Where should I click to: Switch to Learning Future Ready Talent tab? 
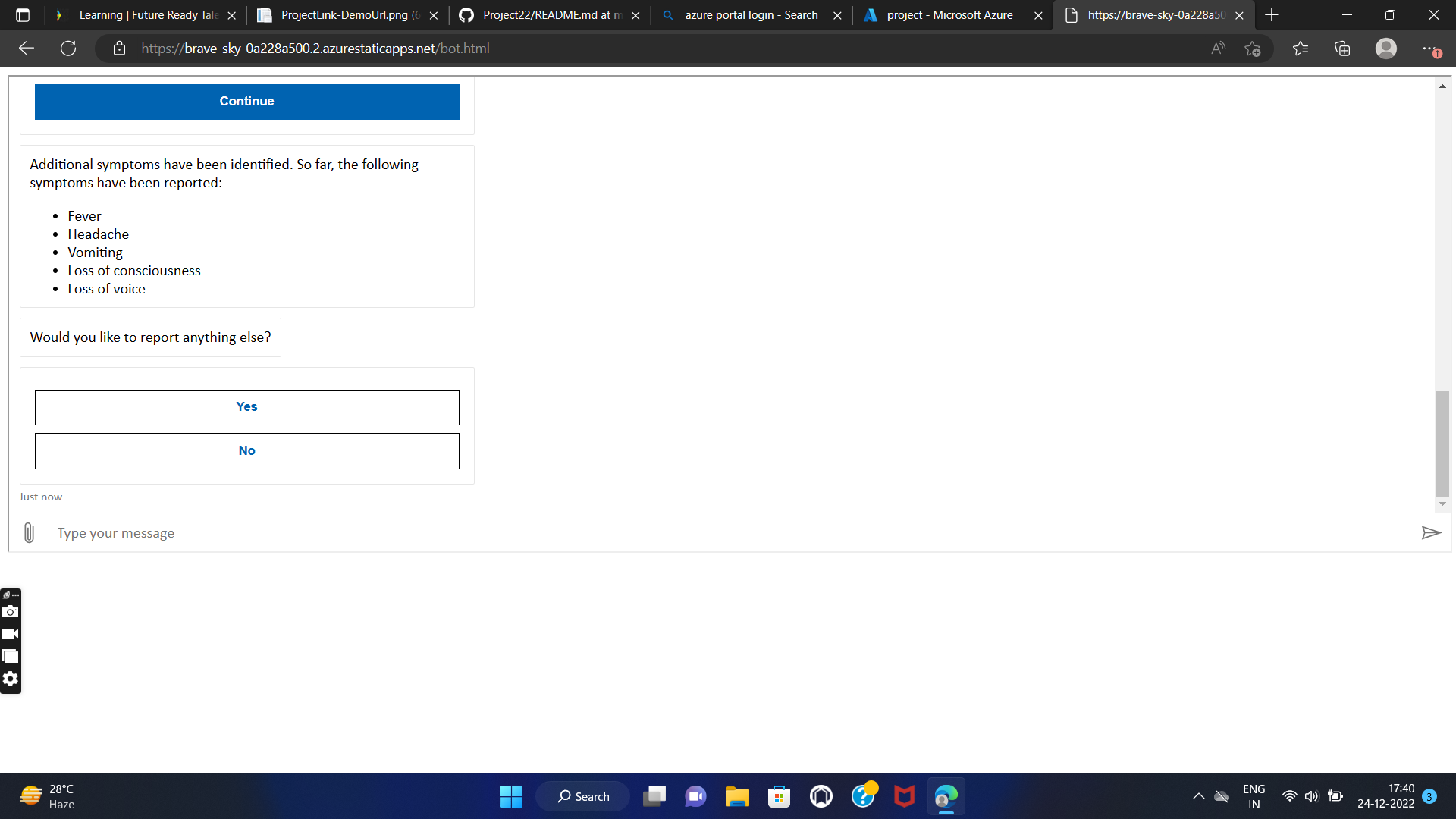148,15
